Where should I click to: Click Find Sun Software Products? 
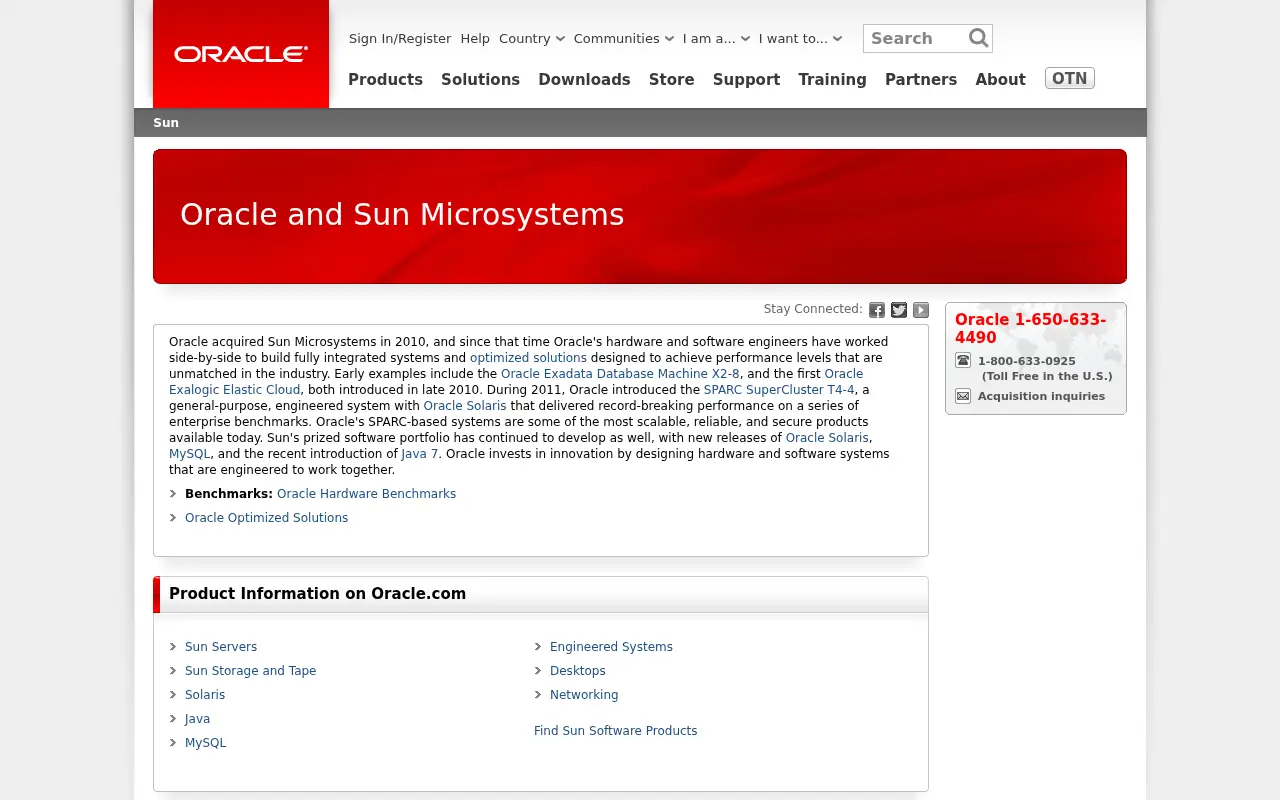(615, 730)
